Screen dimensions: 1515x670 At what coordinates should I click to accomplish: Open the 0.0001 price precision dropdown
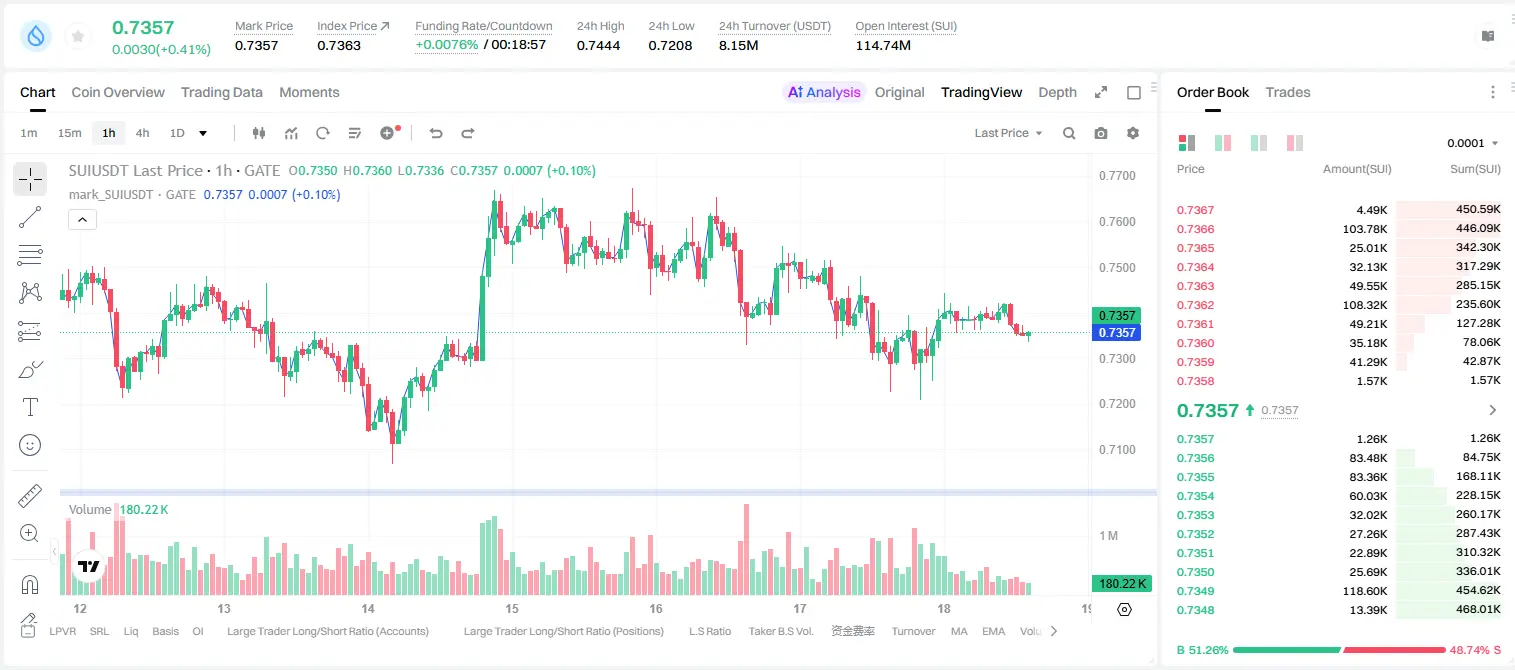pos(1472,143)
